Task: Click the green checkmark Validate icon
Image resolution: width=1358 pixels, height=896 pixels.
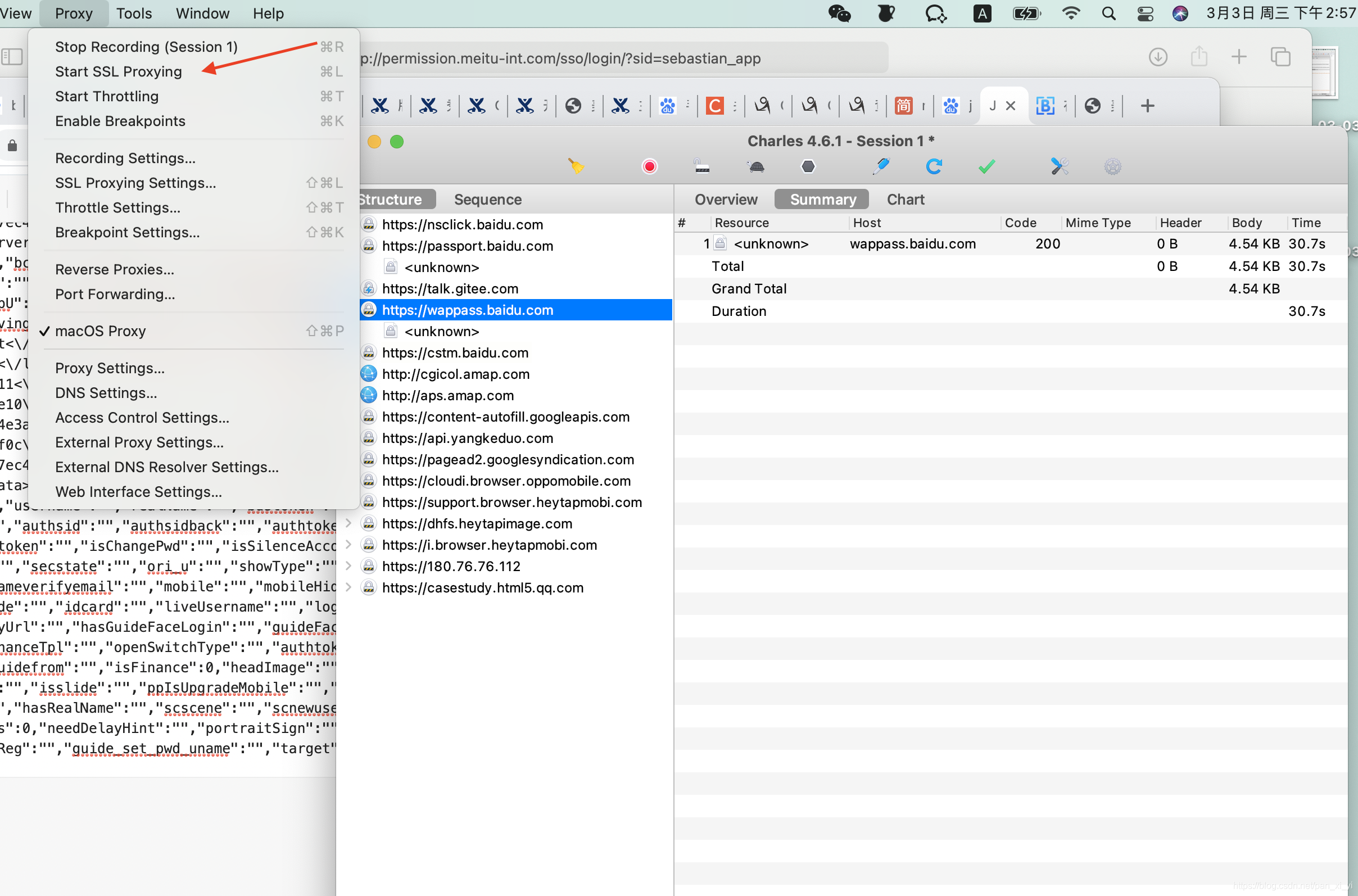Action: coord(986,166)
